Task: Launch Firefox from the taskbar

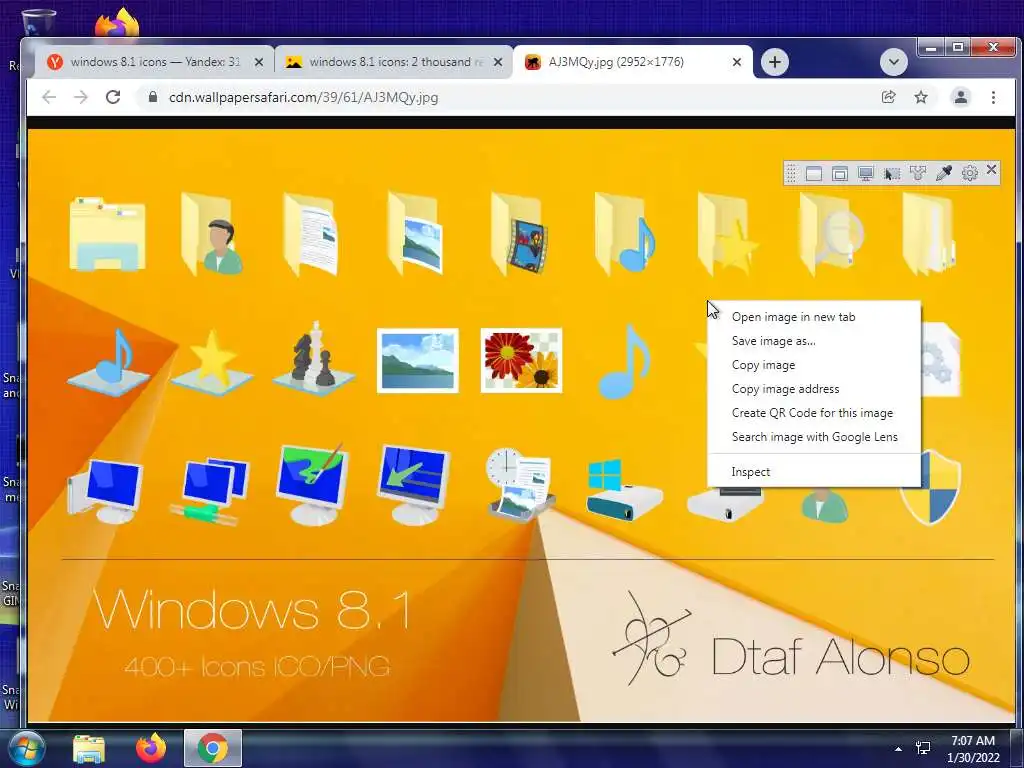Action: click(x=151, y=748)
